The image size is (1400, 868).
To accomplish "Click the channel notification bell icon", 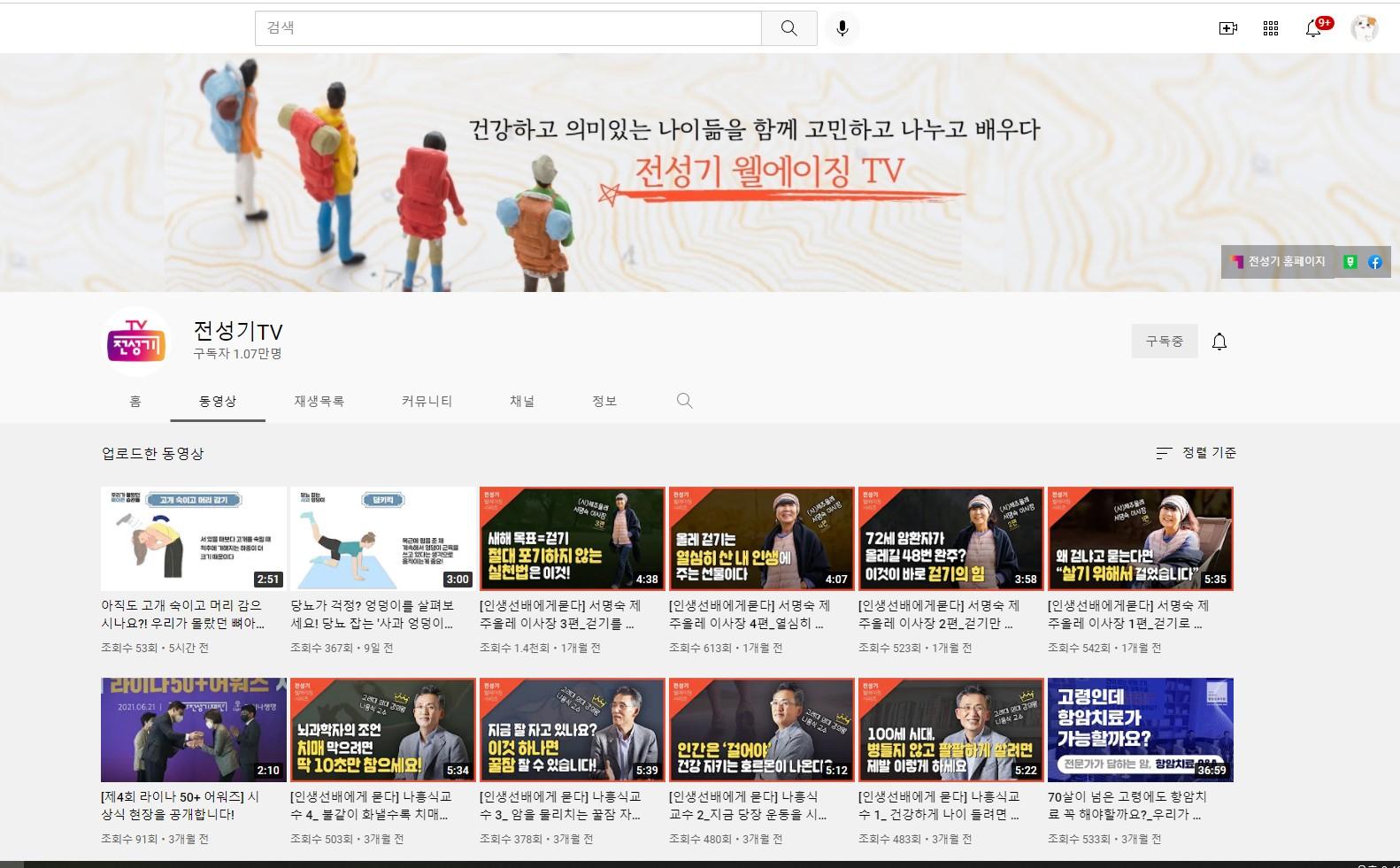I will click(1219, 342).
